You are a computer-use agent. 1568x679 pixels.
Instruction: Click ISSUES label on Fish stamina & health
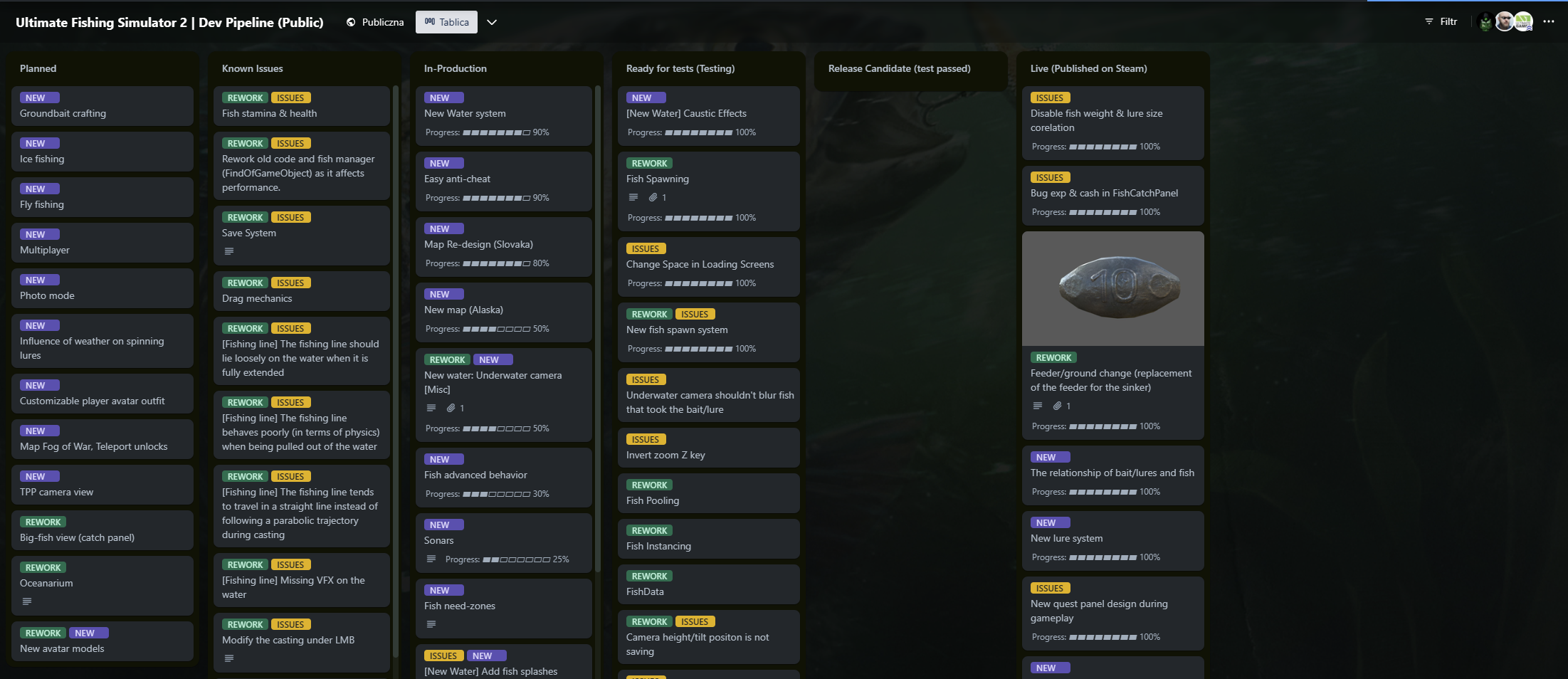pyautogui.click(x=290, y=98)
